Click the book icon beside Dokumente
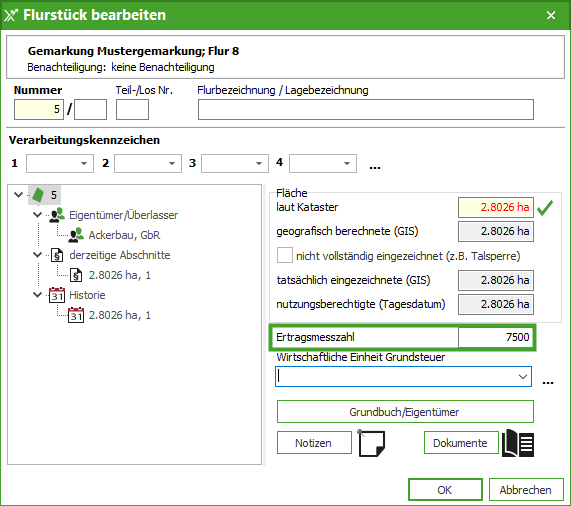The image size is (571, 506). coord(518,443)
